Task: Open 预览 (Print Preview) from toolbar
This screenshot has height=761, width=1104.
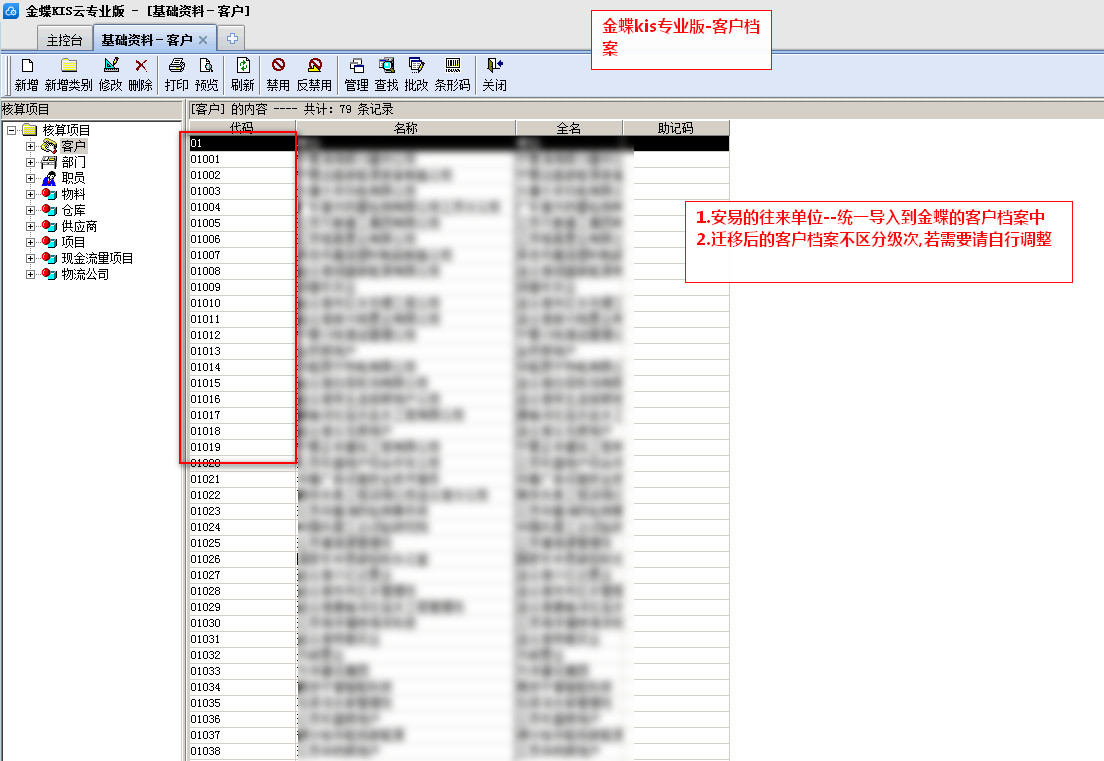Action: pyautogui.click(x=206, y=67)
